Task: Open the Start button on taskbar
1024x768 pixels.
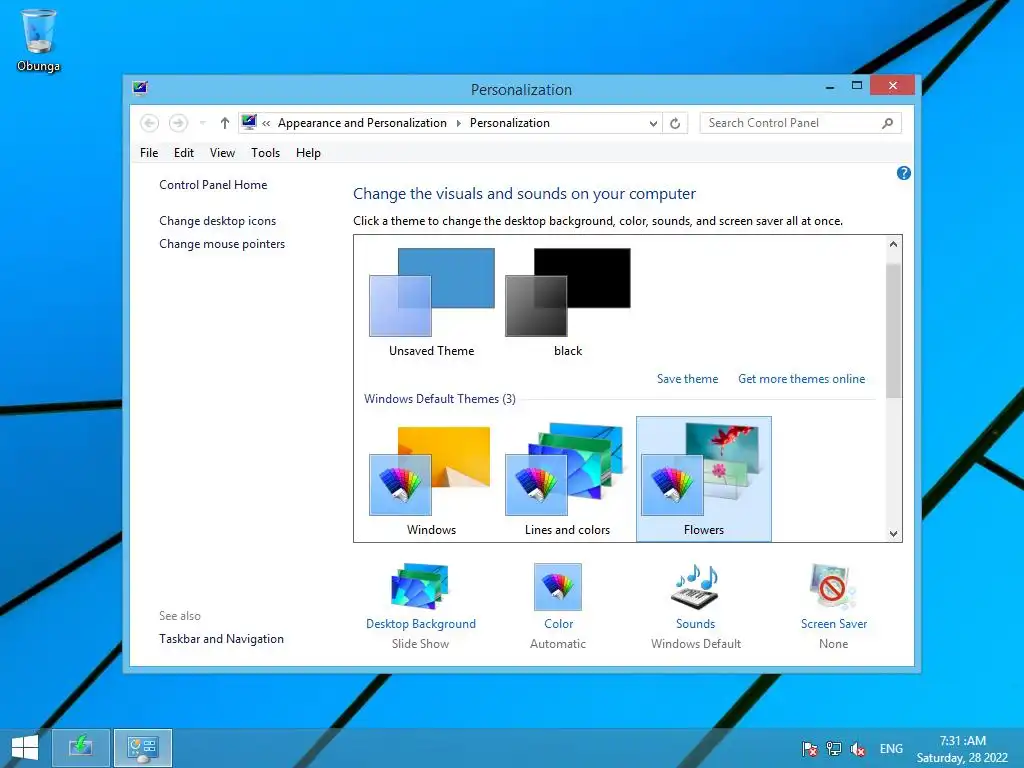Action: 25,748
